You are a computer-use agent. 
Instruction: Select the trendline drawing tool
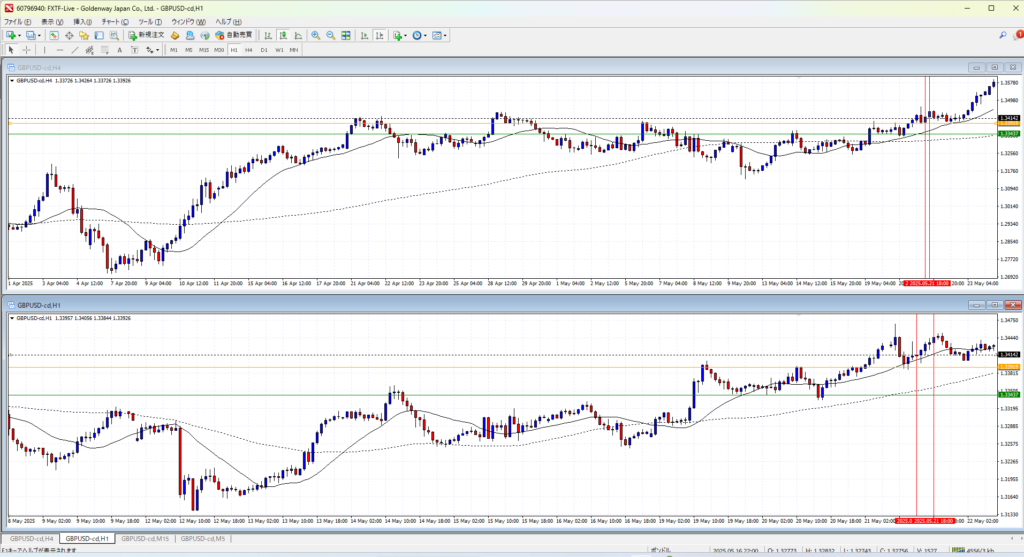(76, 50)
